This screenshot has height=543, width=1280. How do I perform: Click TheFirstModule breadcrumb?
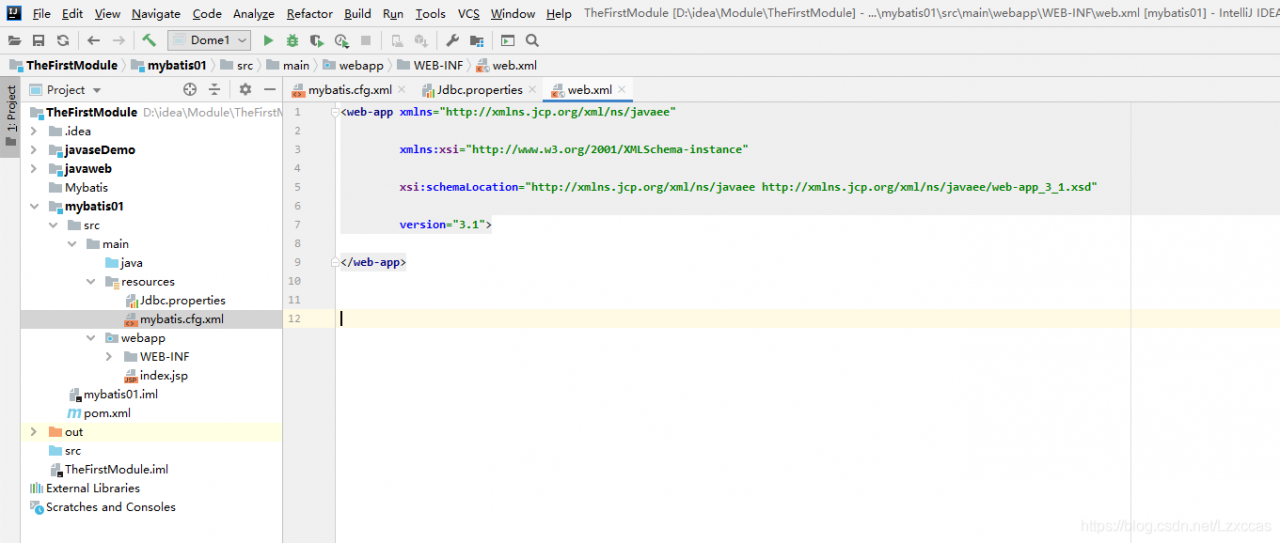[64, 65]
